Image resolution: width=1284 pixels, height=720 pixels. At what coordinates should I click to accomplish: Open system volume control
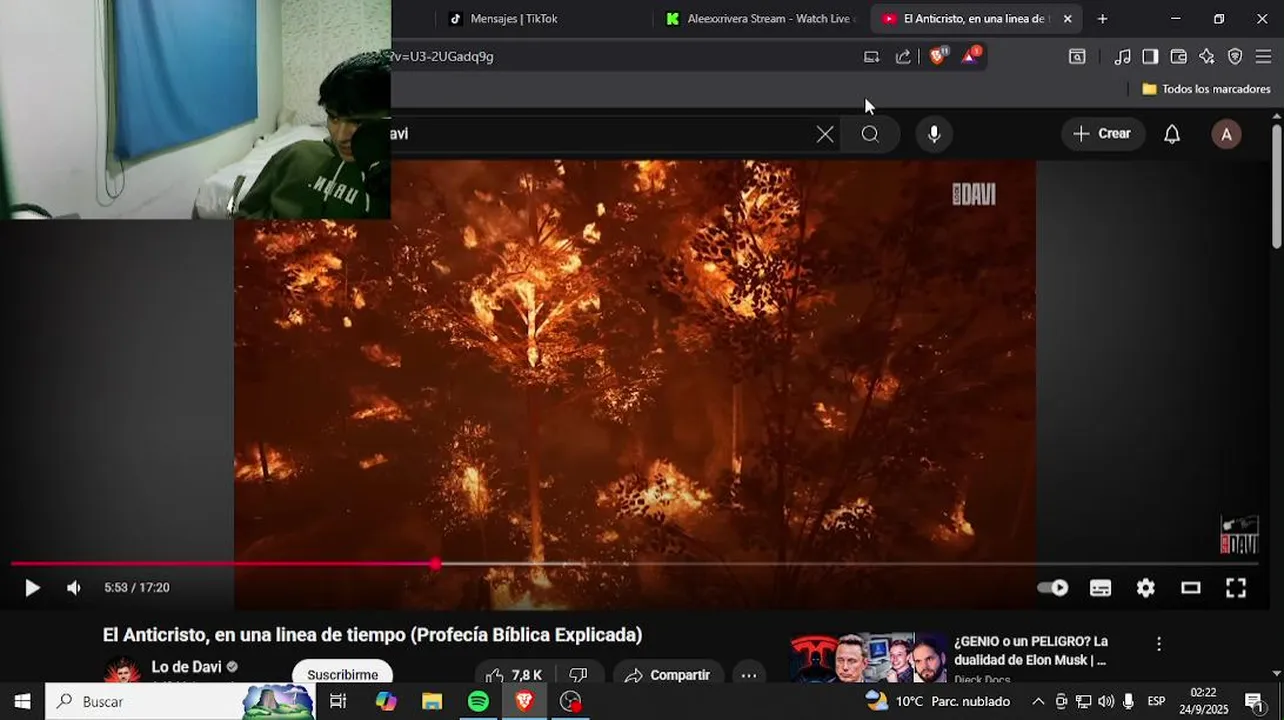(x=1106, y=701)
